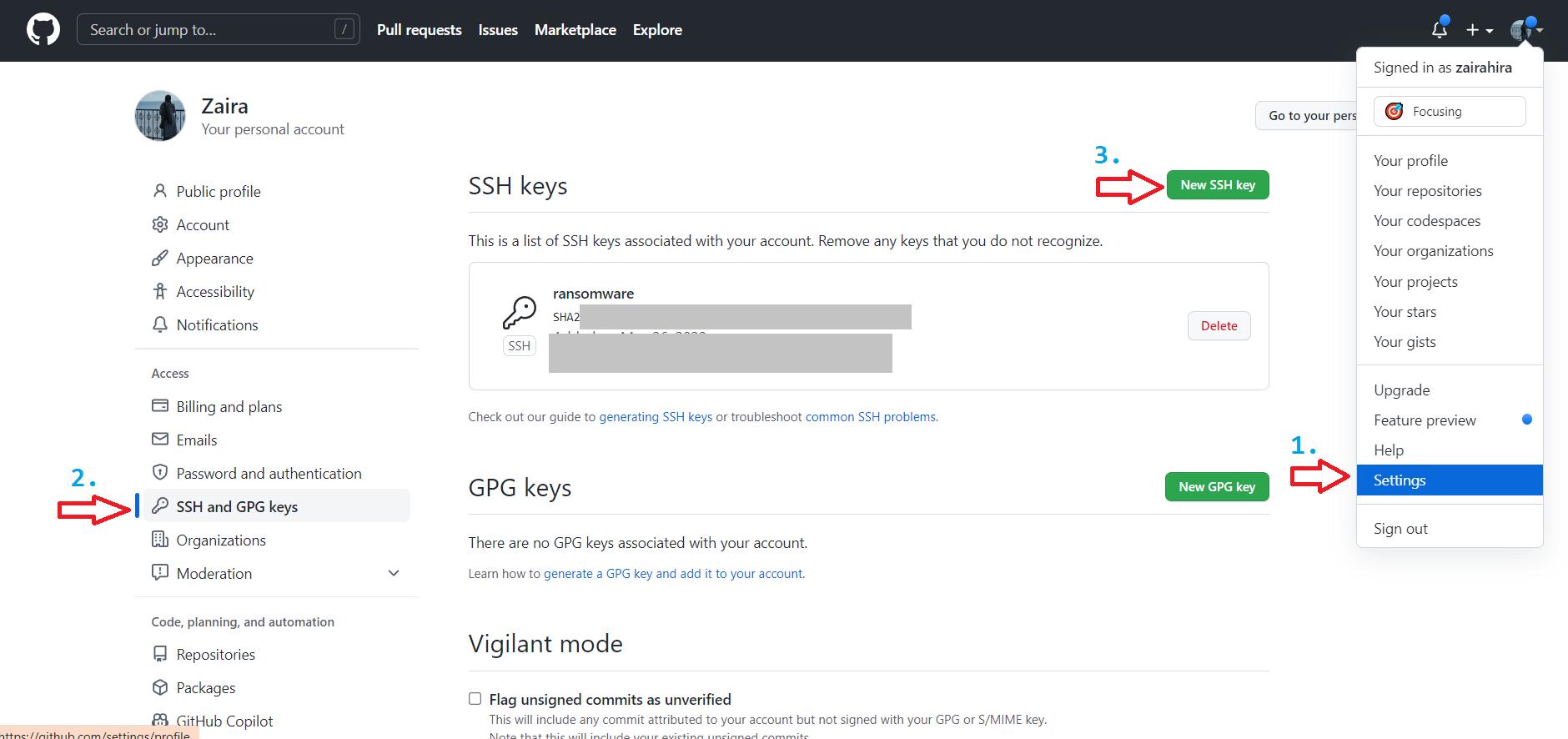
Task: Click the Emails envelope icon
Action: [160, 440]
